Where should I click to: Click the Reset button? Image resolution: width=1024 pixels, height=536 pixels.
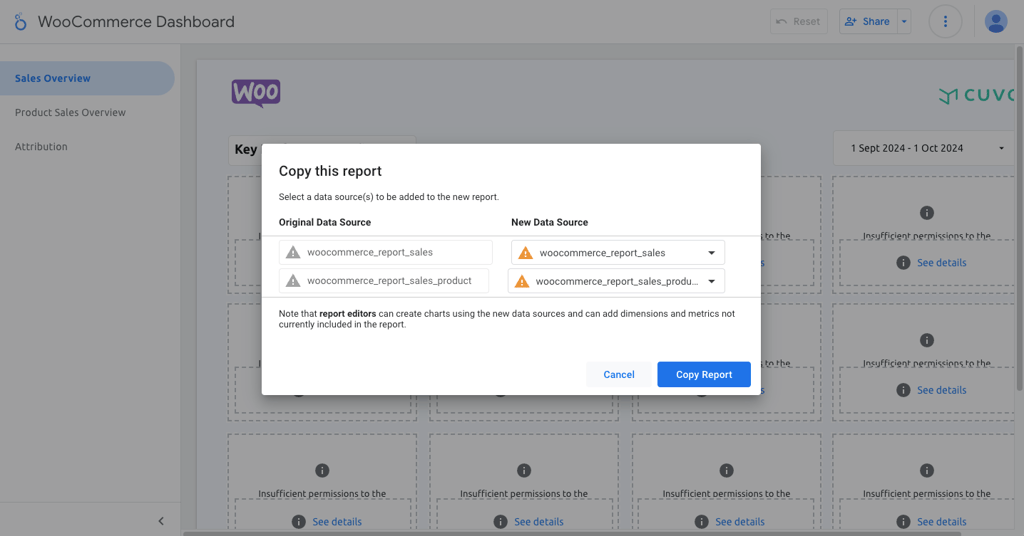798,21
